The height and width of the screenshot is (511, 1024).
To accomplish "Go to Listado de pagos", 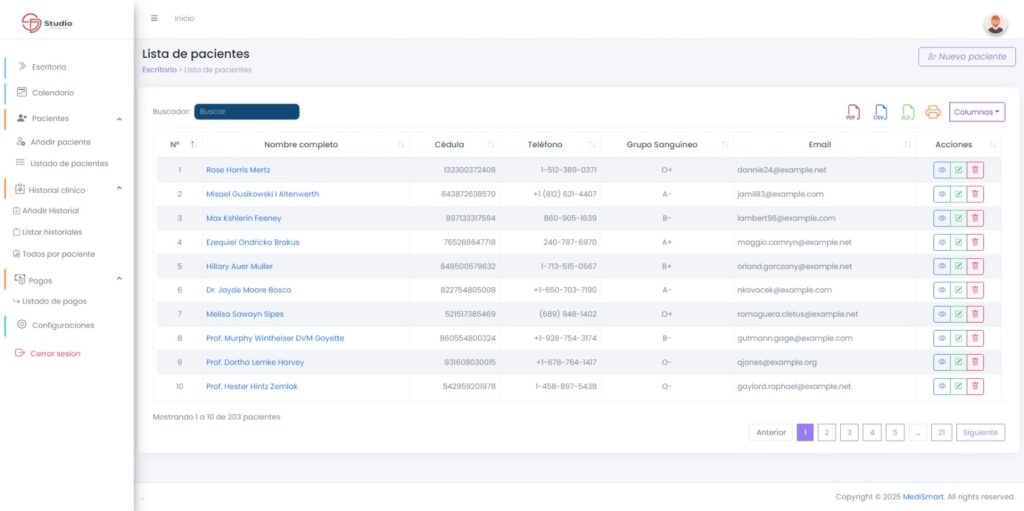I will click(x=54, y=301).
